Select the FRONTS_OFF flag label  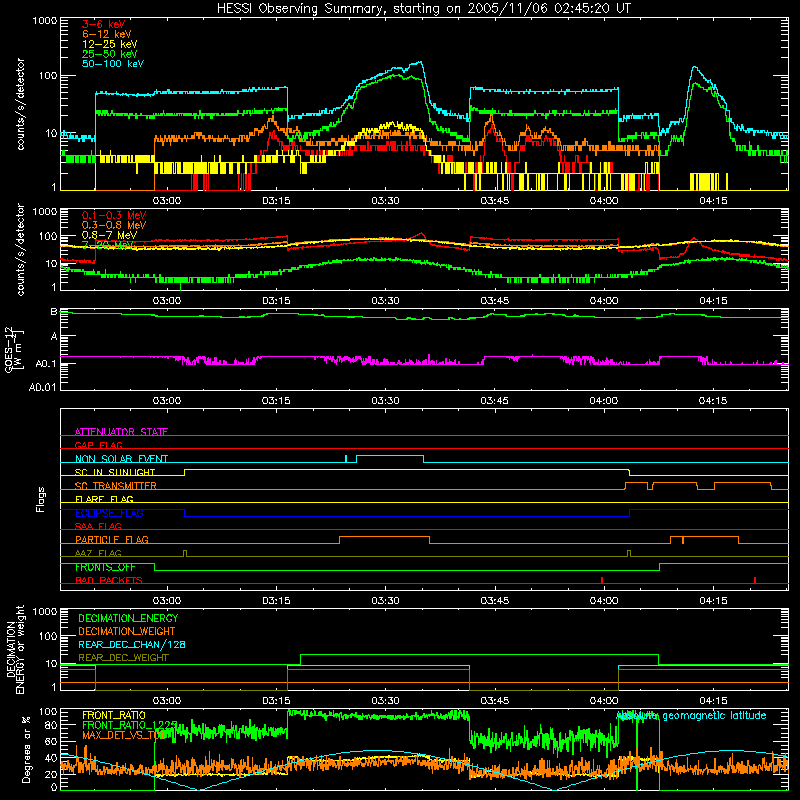tap(105, 567)
